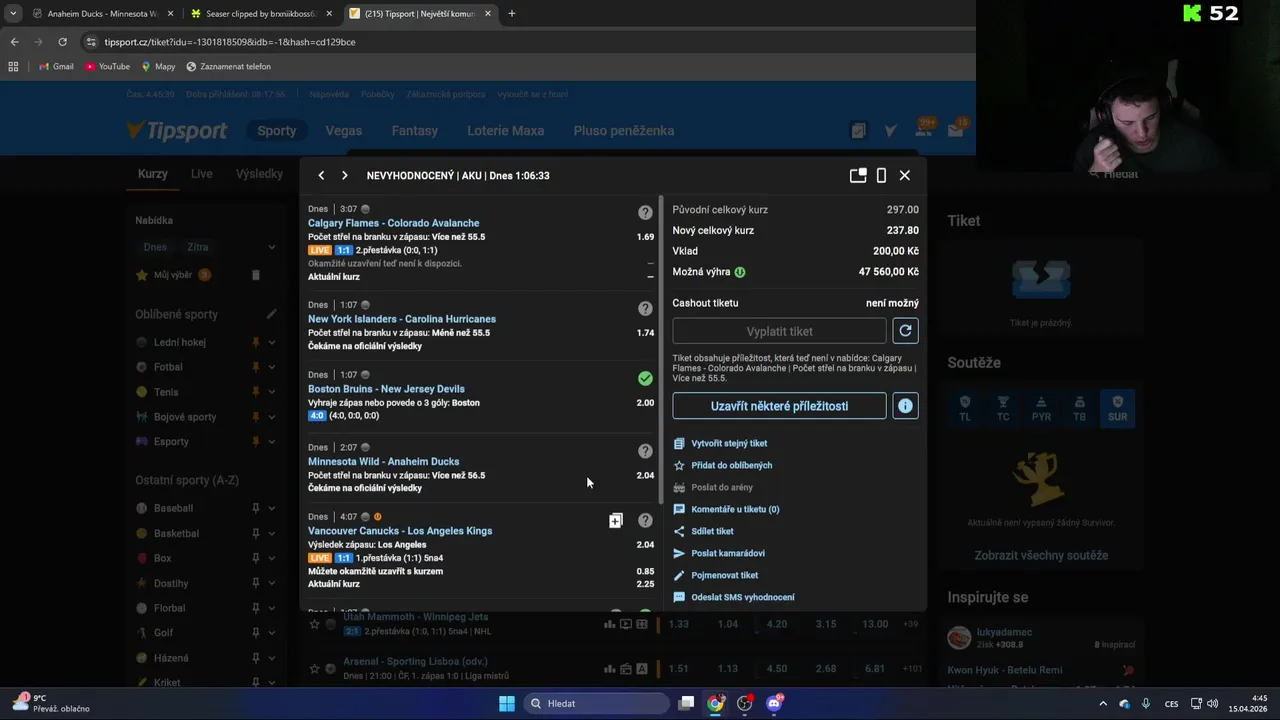This screenshot has width=1280, height=720.
Task: Open New York Islanders - Carolina Hurricanes match
Action: (x=402, y=319)
